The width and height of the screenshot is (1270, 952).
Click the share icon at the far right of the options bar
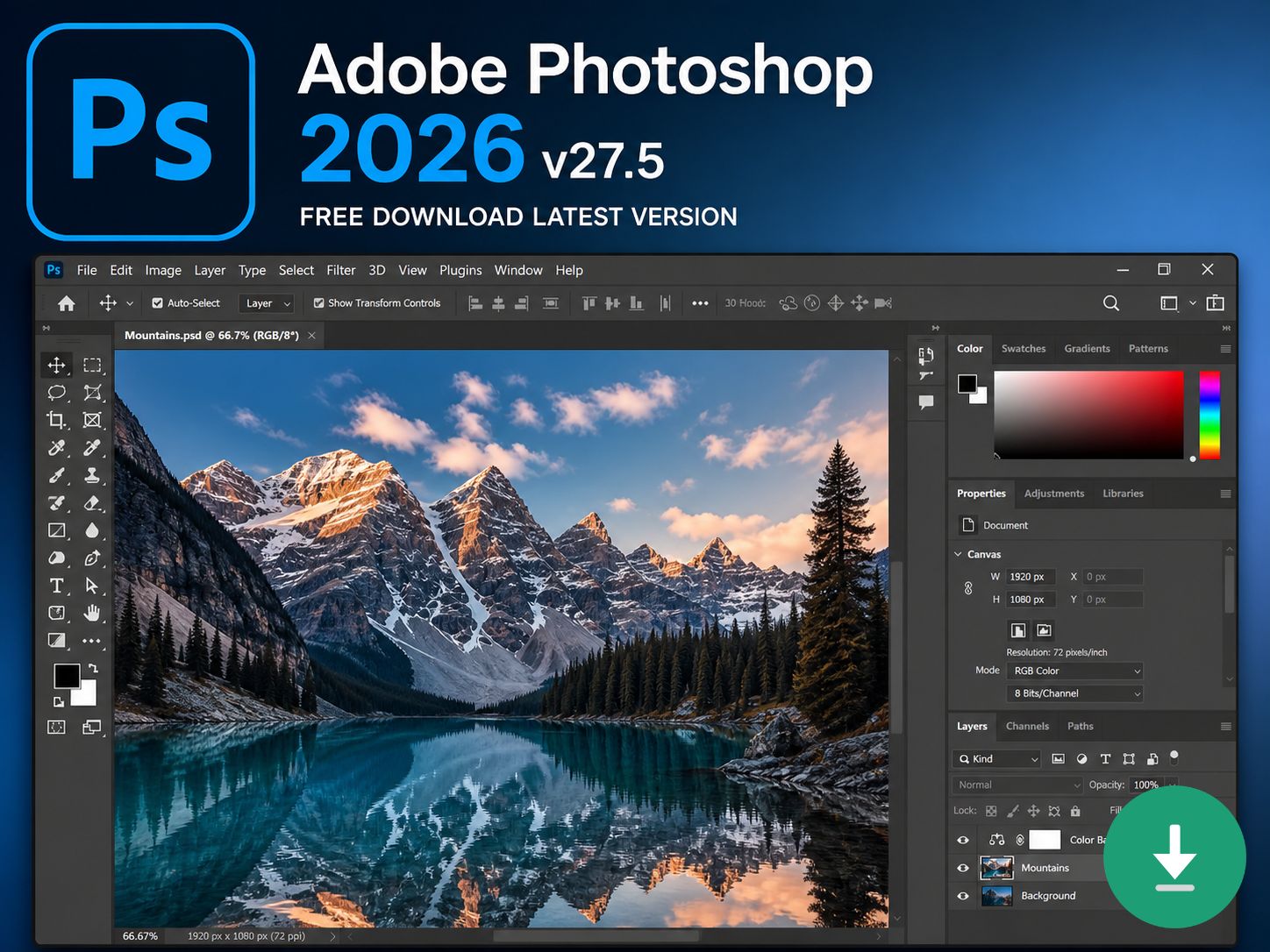(1216, 303)
